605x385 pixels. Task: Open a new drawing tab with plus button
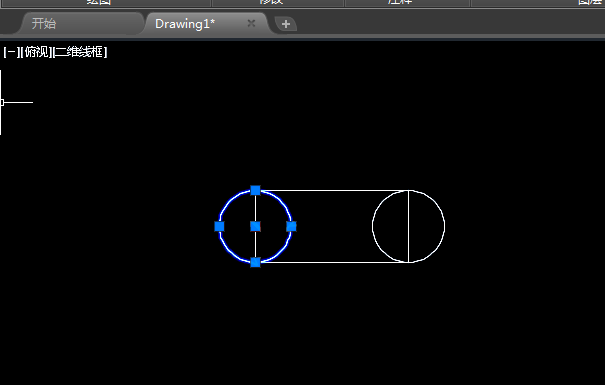pyautogui.click(x=286, y=24)
